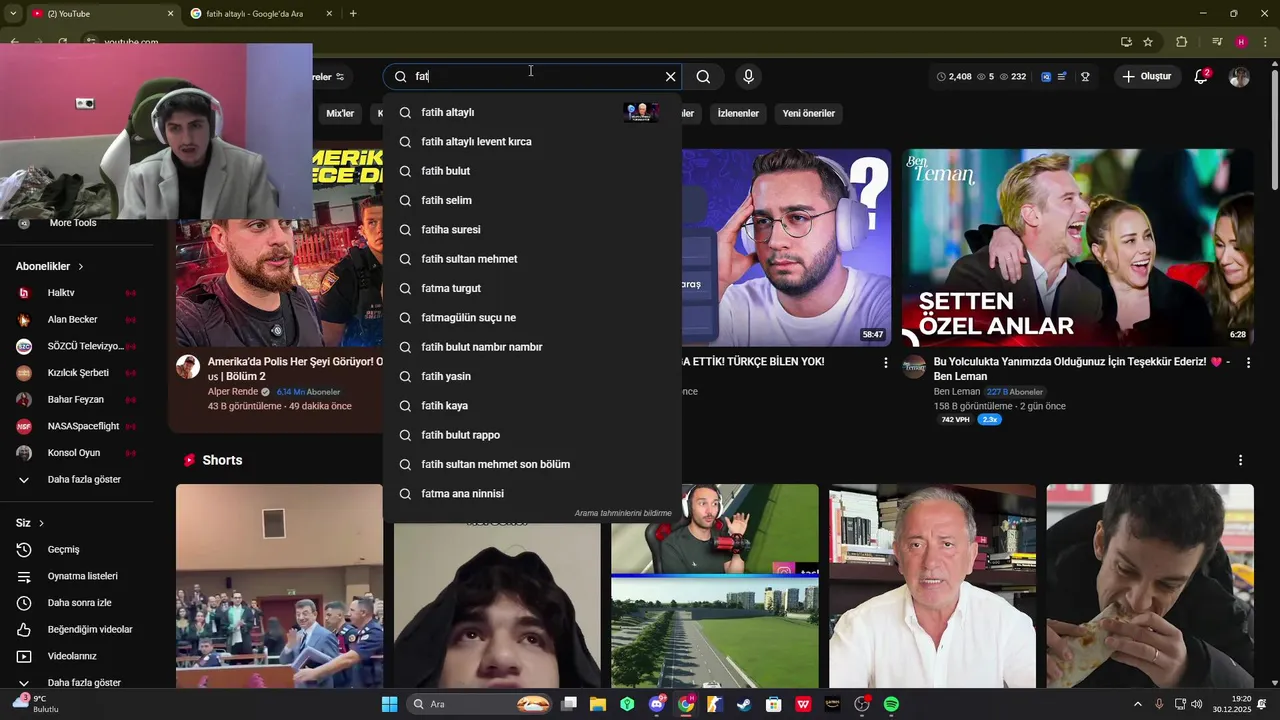Open YouTube notifications bell
The image size is (1280, 720).
[1201, 76]
